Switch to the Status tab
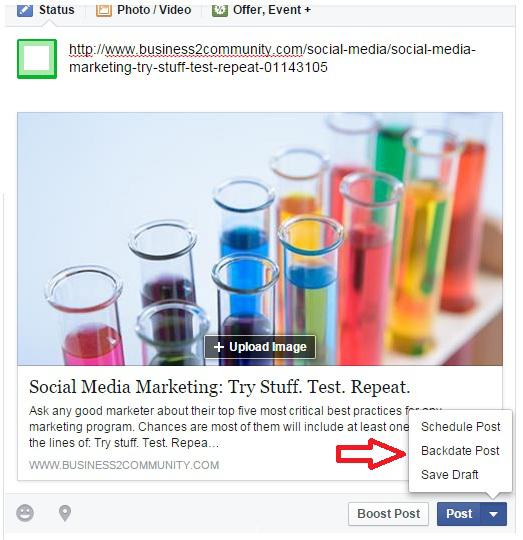 click(x=46, y=10)
